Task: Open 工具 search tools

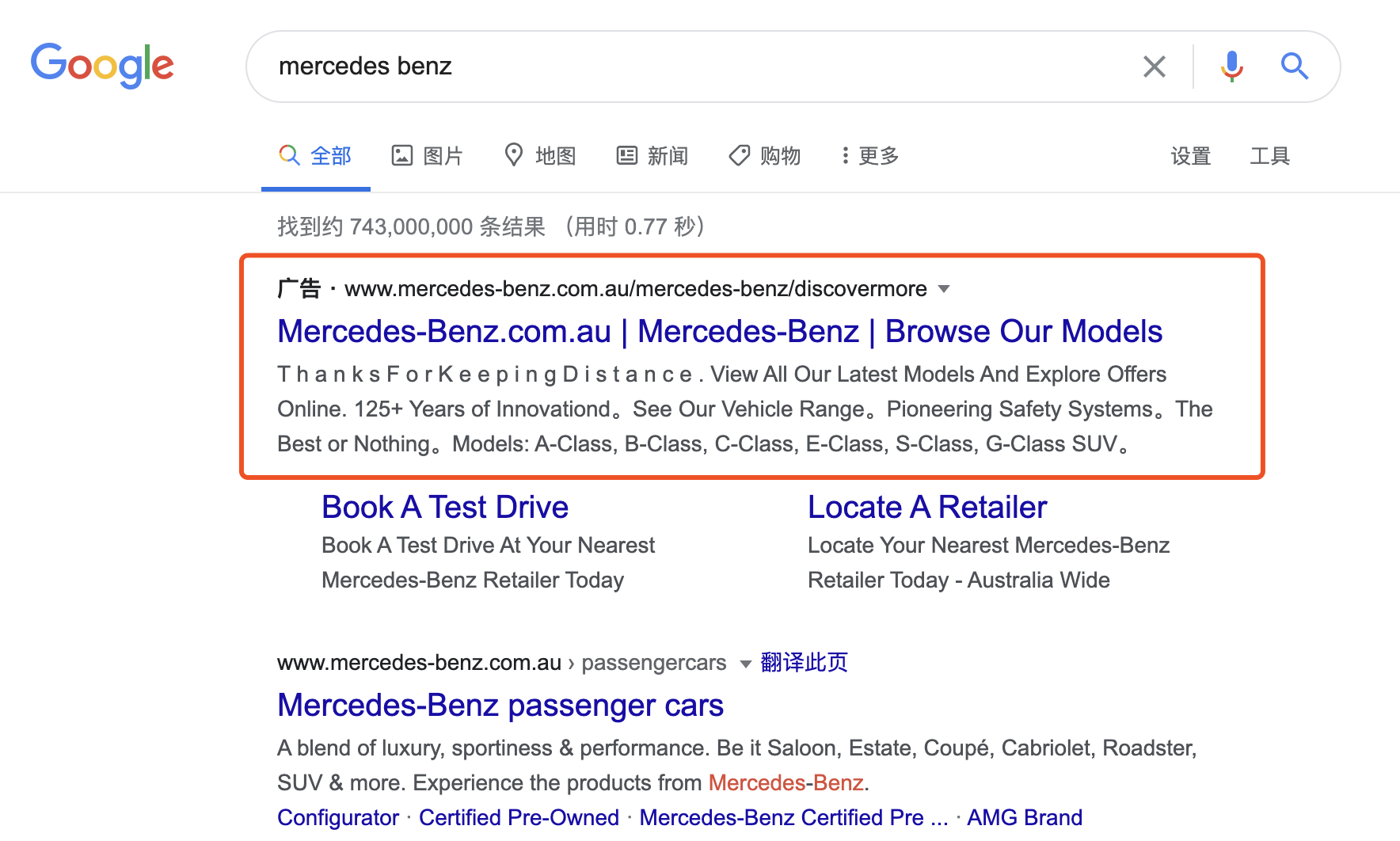Action: [x=1270, y=156]
